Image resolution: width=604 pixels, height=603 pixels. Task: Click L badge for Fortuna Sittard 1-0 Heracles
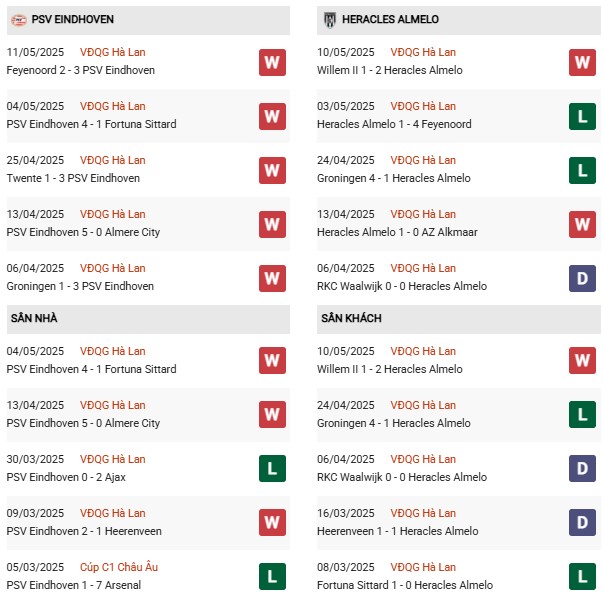coord(582,577)
